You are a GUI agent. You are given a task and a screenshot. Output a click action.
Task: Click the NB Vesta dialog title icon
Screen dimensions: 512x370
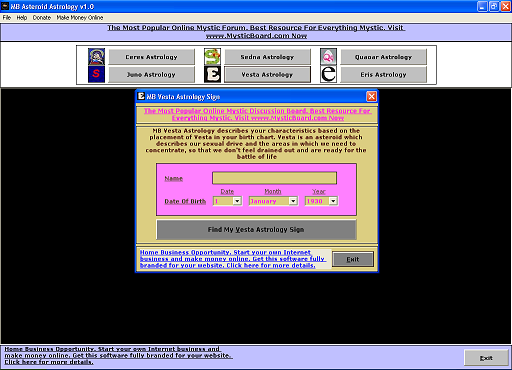(141, 96)
